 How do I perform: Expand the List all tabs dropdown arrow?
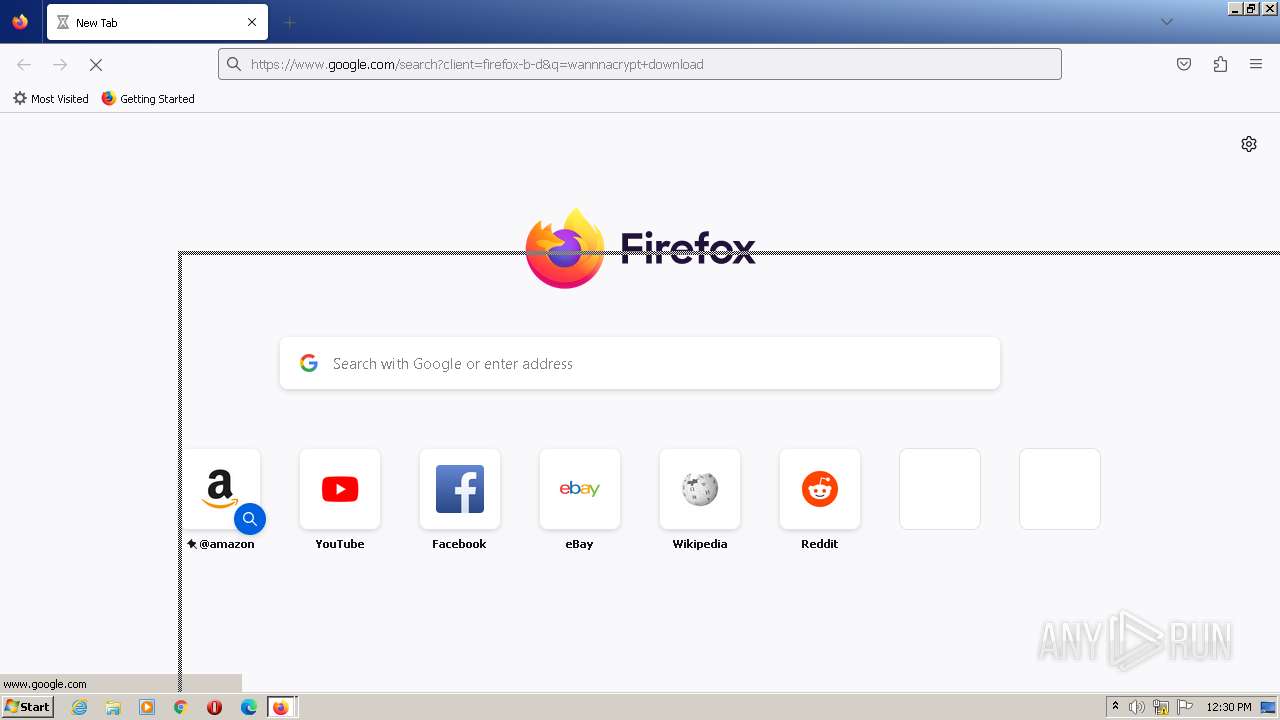coord(1166,22)
